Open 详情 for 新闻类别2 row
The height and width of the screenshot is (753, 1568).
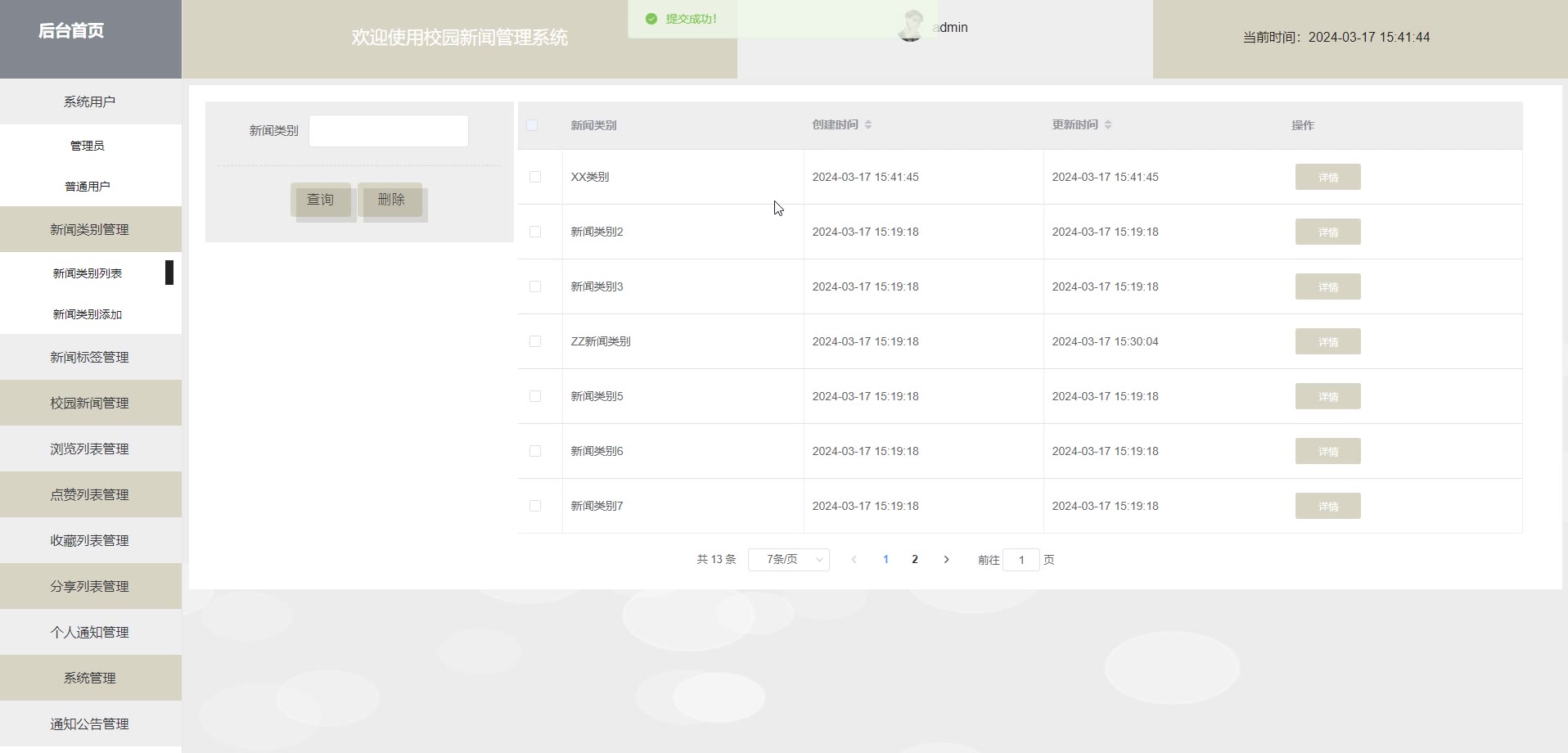(x=1327, y=232)
